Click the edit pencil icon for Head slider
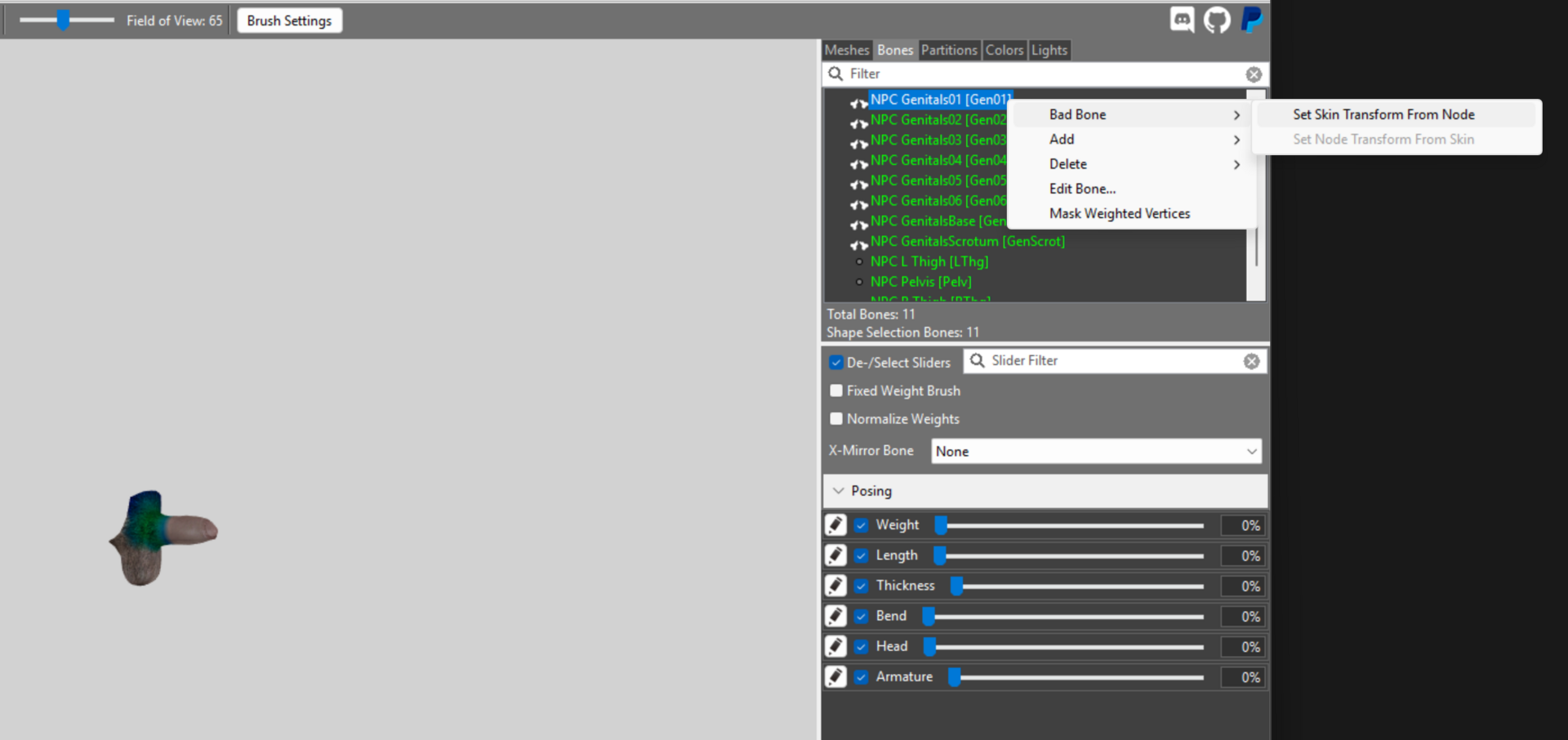The width and height of the screenshot is (1568, 740). (x=835, y=646)
